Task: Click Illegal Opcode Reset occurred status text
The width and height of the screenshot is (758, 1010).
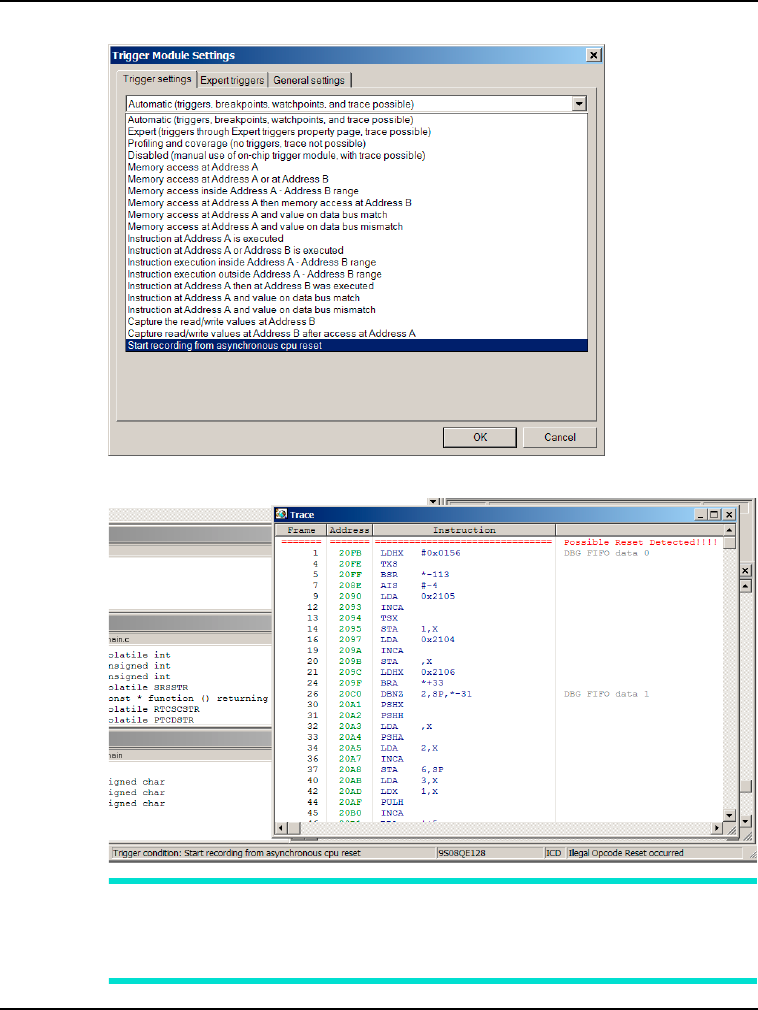Action: [625, 853]
